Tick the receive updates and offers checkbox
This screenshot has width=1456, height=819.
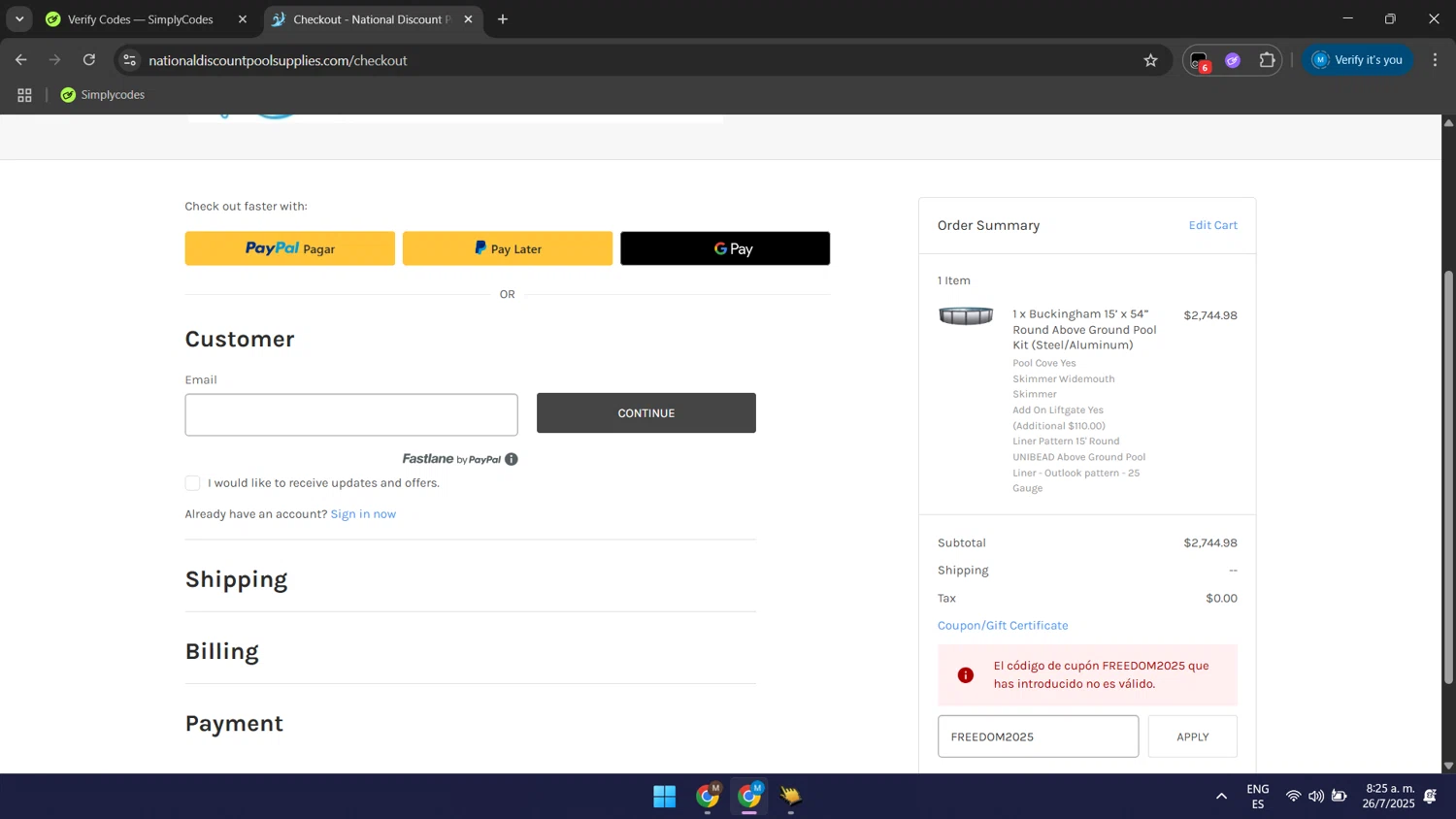pyautogui.click(x=192, y=483)
